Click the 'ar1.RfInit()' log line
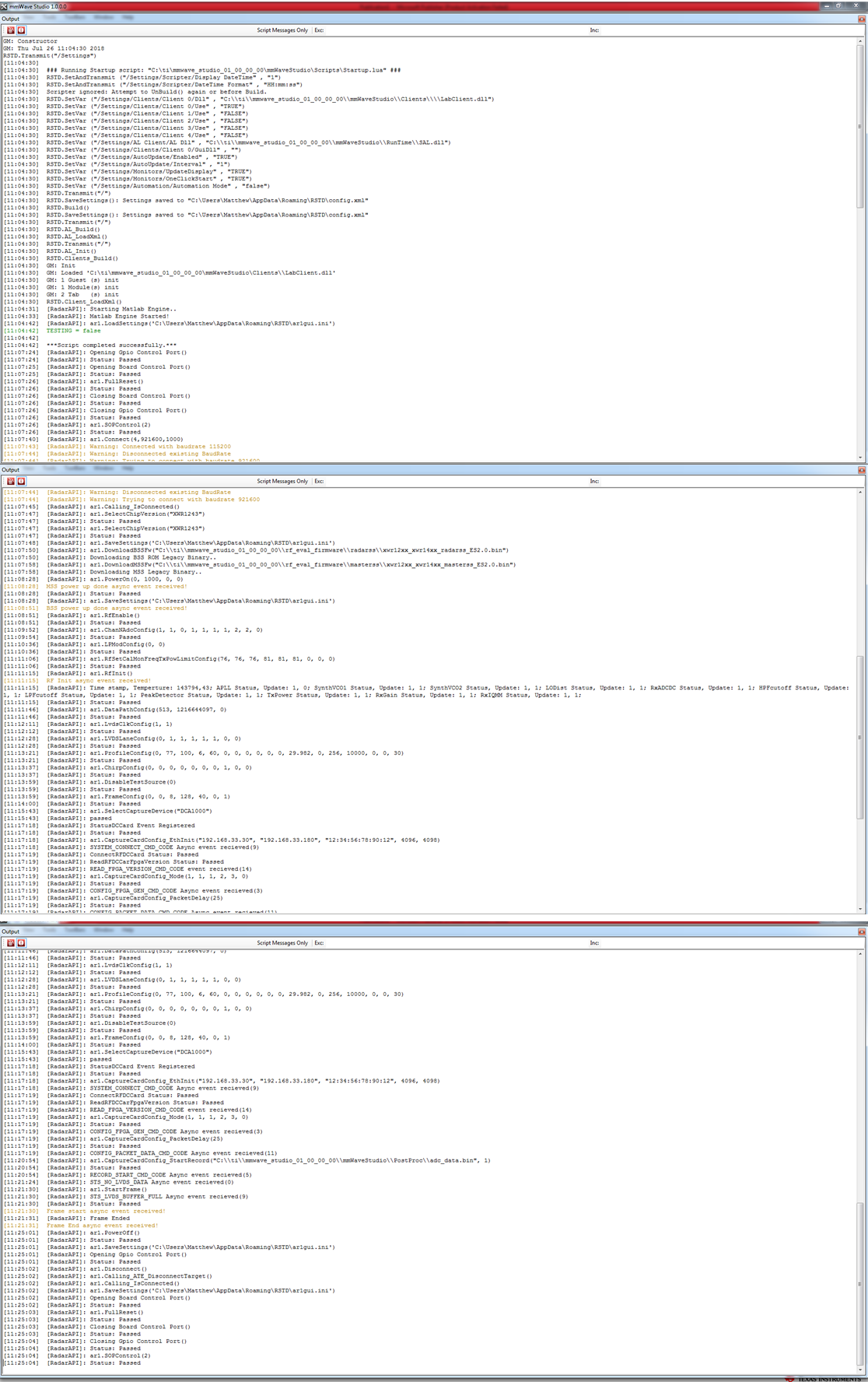 (x=68, y=673)
